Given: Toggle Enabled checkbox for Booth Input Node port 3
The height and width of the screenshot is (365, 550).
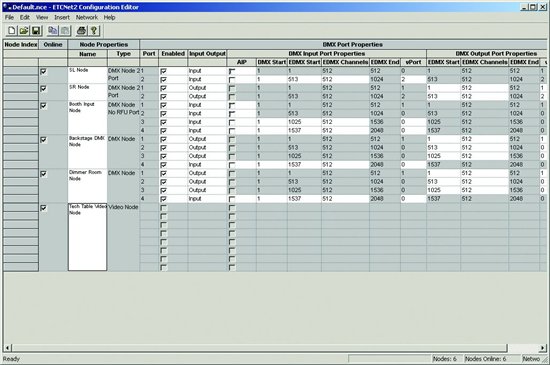Looking at the screenshot, I should click(163, 122).
